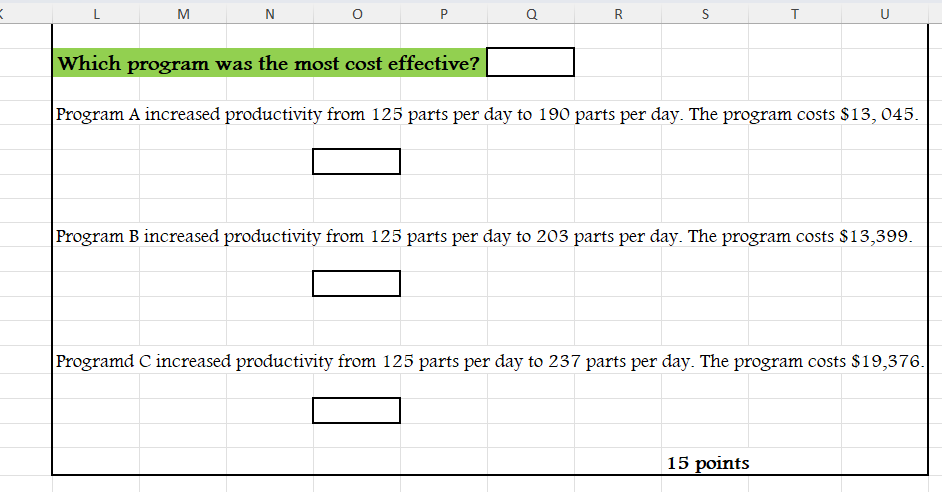The width and height of the screenshot is (942, 492).
Task: Select column P header
Action: pyautogui.click(x=444, y=14)
